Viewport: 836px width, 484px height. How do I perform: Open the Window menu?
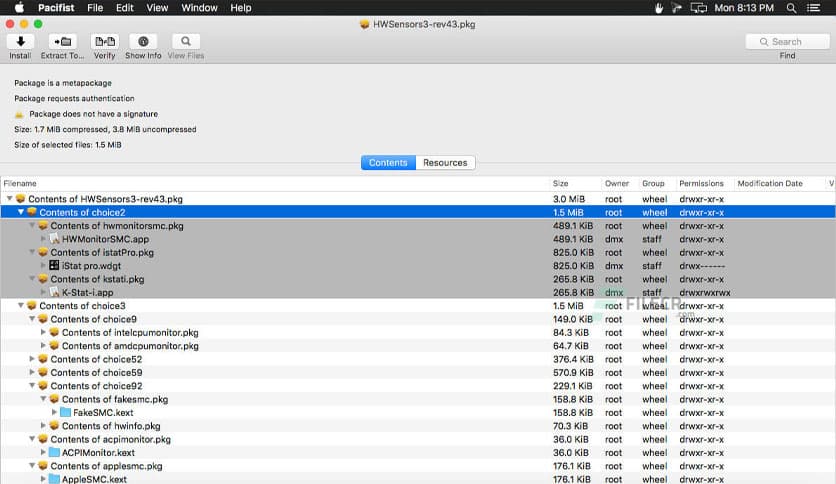click(199, 8)
